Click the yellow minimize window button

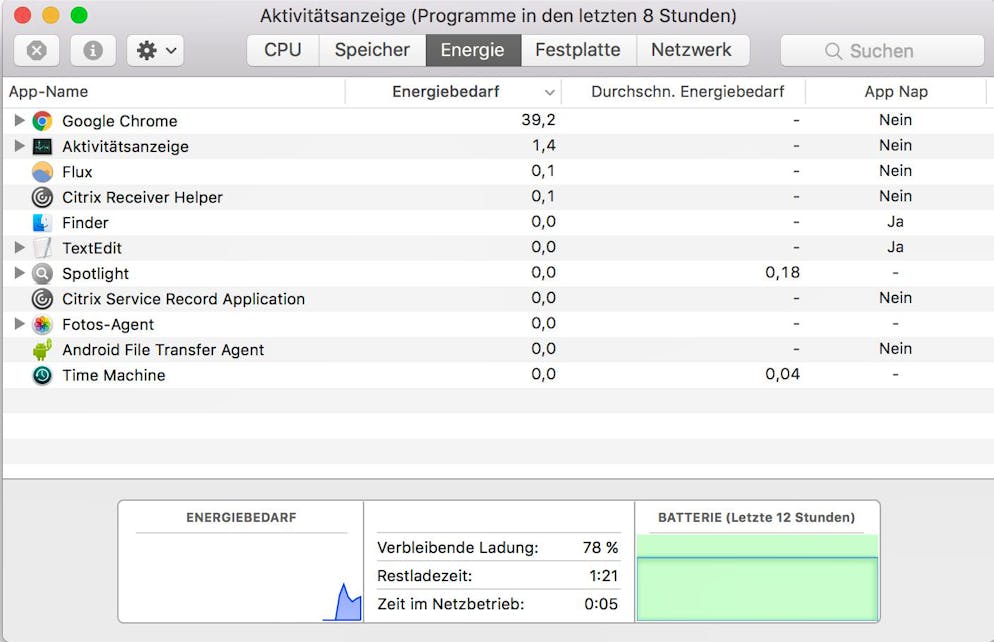51,15
